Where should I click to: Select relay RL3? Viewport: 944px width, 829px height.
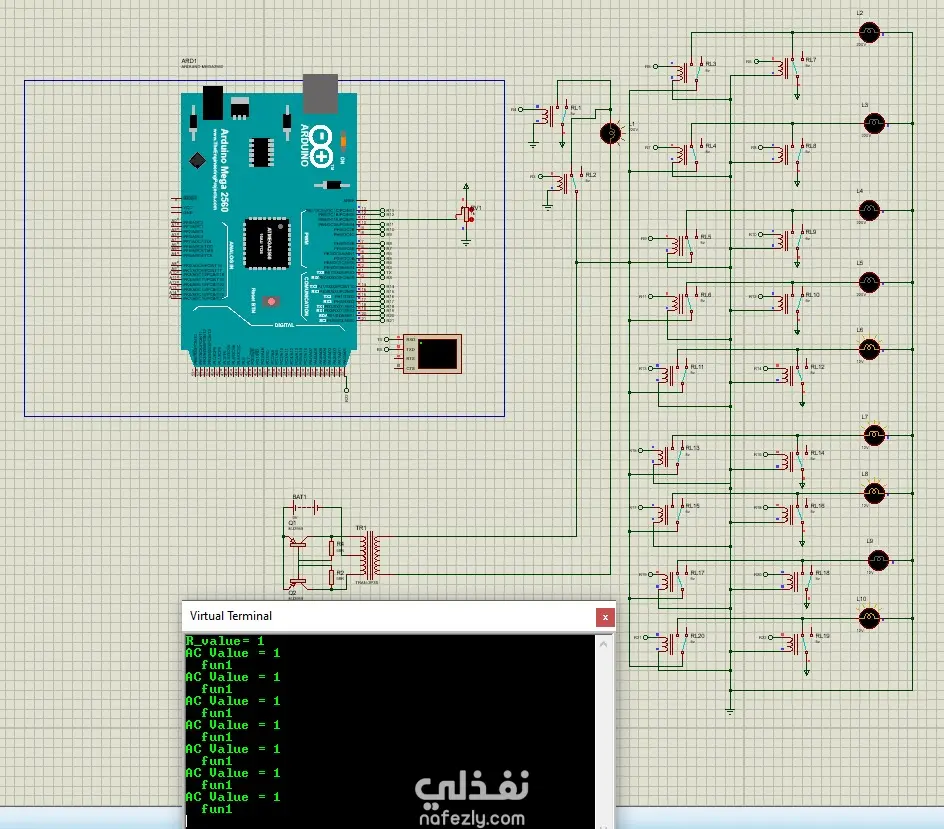tap(688, 72)
